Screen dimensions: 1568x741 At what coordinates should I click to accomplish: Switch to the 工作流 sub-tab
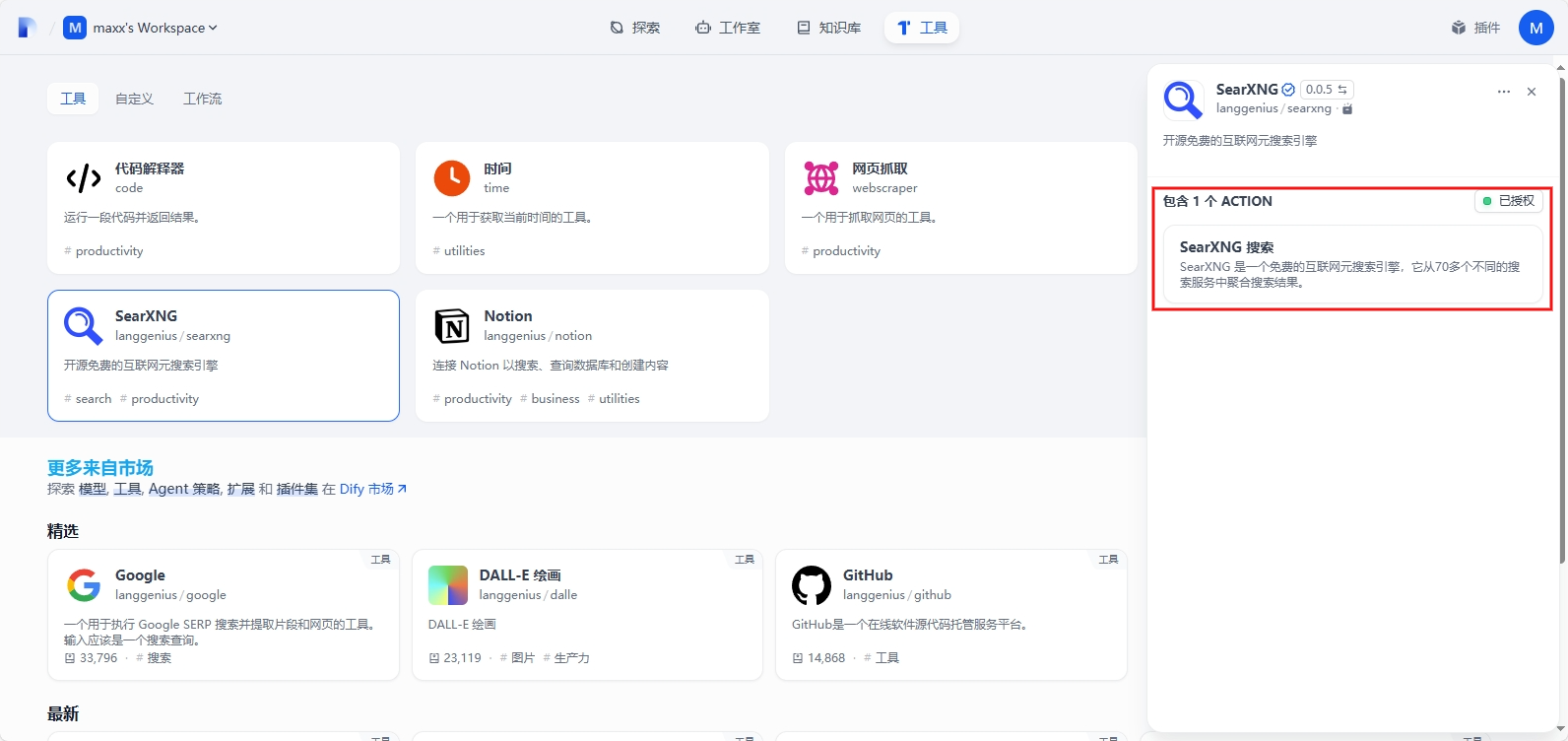[x=202, y=99]
